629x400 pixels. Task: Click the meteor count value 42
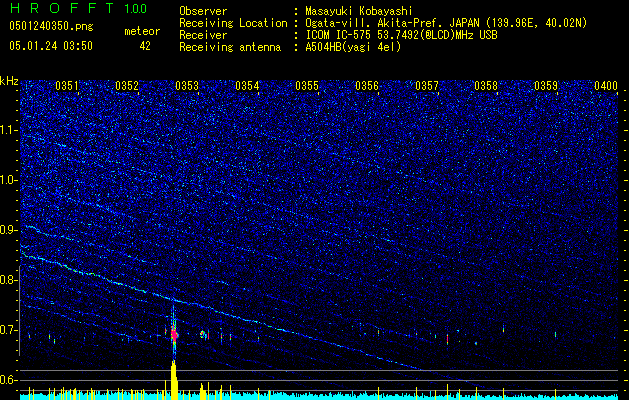point(145,46)
